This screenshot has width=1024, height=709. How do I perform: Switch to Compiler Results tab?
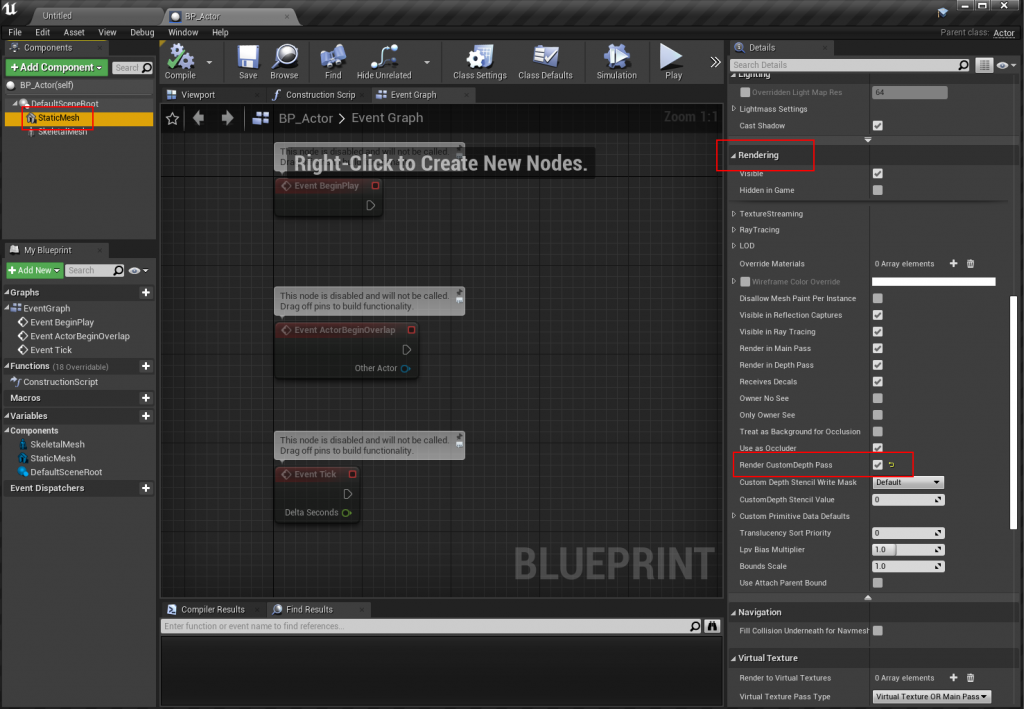tap(212, 609)
